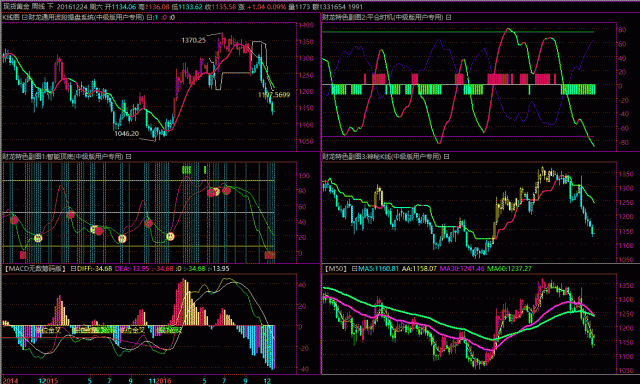Screen dimensions: 640x384
Task: Click the narrow green bar marker above level 100
Action: [x=205, y=170]
